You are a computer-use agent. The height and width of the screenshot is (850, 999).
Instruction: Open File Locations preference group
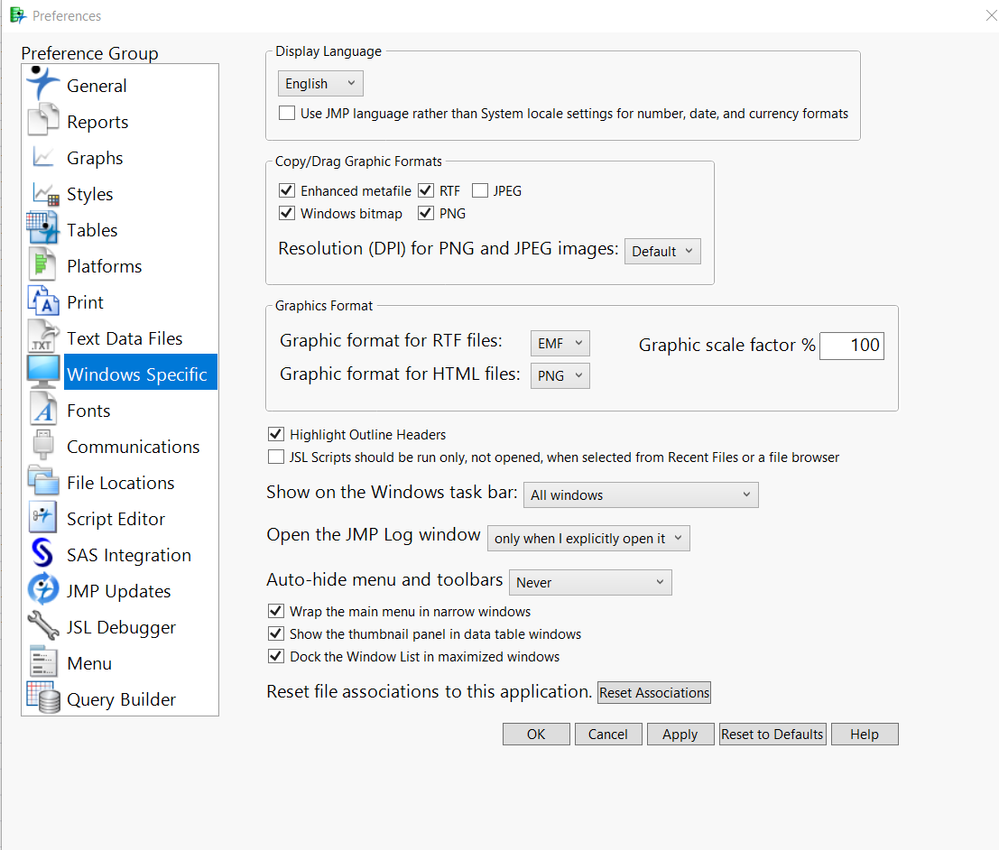120,483
